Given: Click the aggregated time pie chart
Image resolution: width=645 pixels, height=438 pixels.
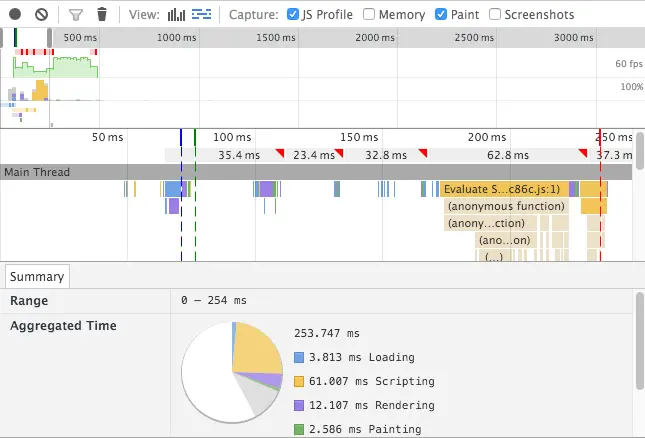Looking at the screenshot, I should pos(232,372).
